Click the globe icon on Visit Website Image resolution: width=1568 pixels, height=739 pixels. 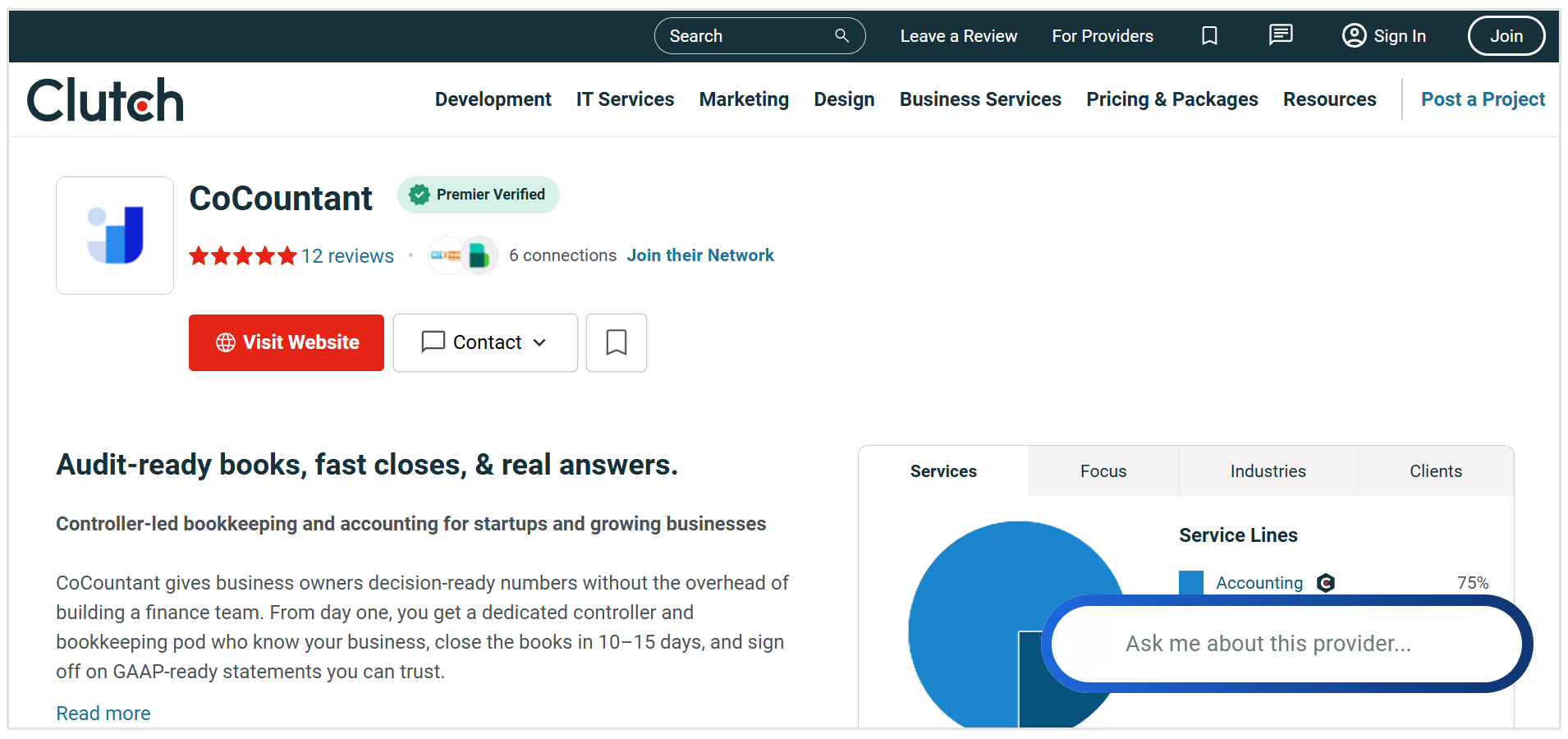[x=226, y=342]
